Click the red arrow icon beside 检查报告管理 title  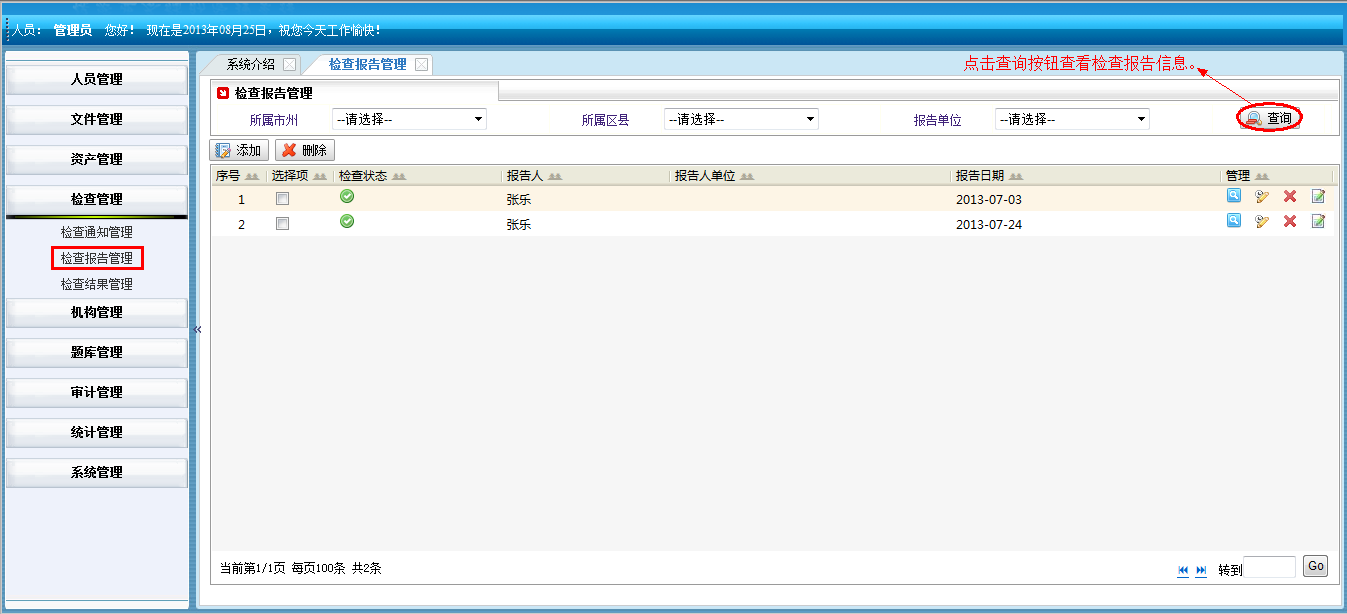coord(223,93)
